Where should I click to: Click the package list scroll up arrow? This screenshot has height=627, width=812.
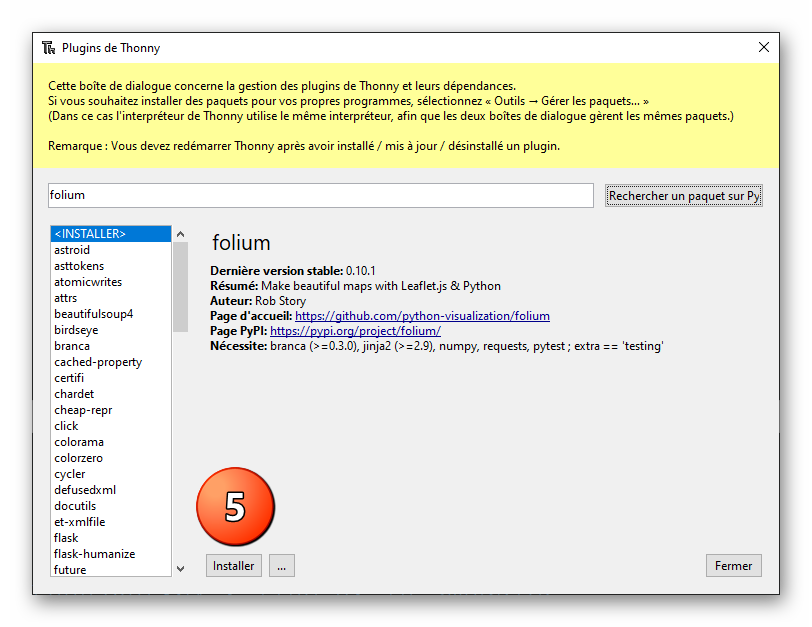tap(180, 234)
